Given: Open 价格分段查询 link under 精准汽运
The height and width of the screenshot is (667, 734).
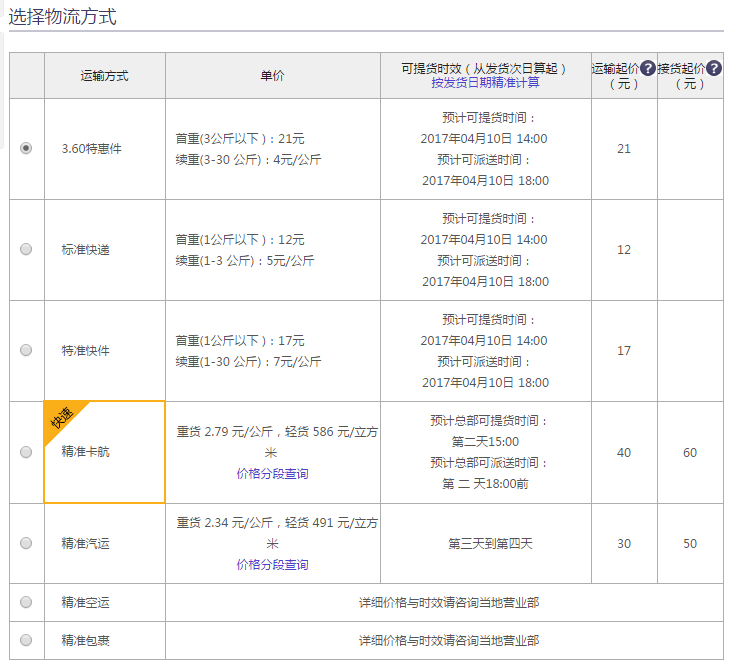Looking at the screenshot, I should (272, 564).
